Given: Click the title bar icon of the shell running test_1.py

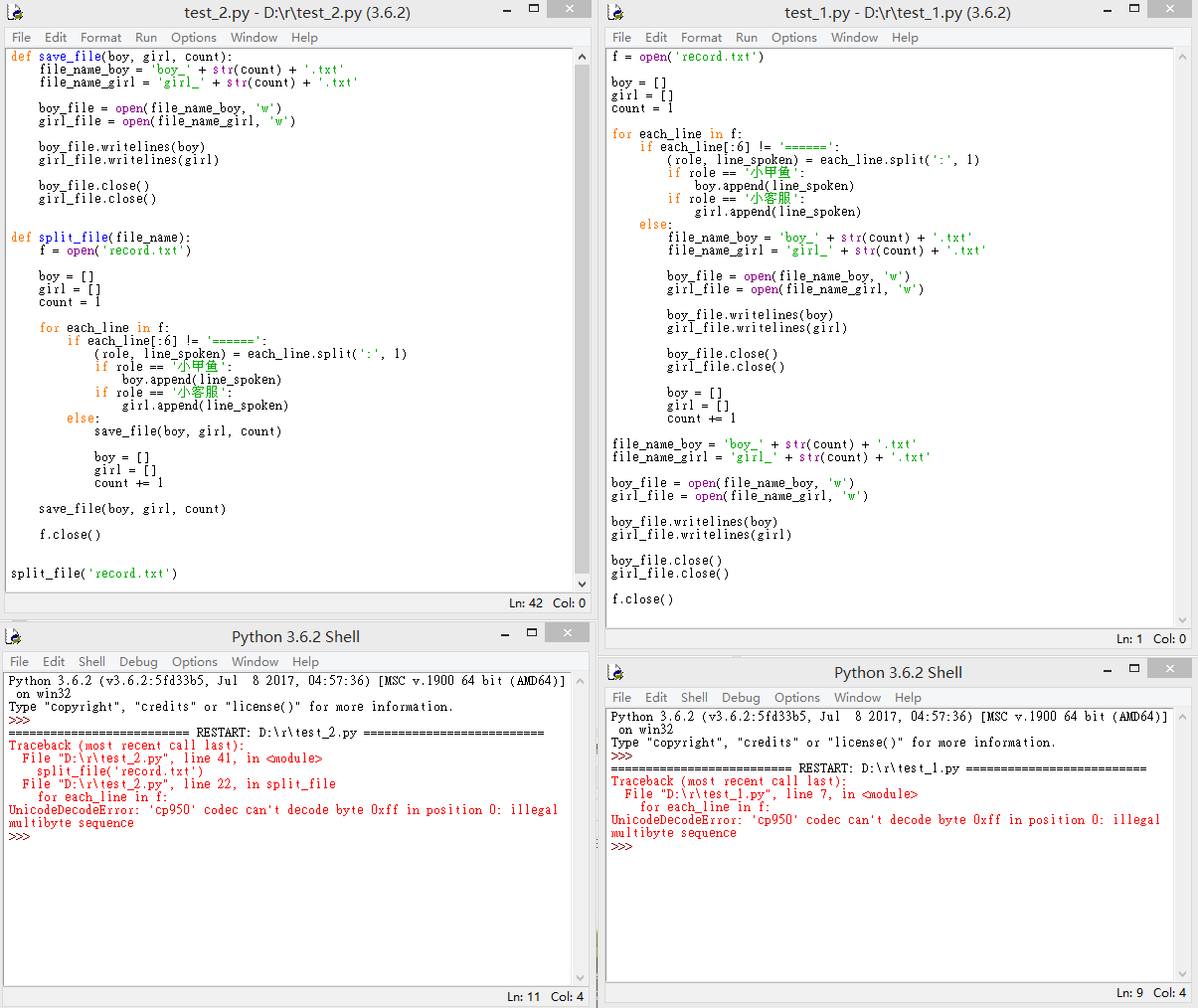Looking at the screenshot, I should pos(615,673).
